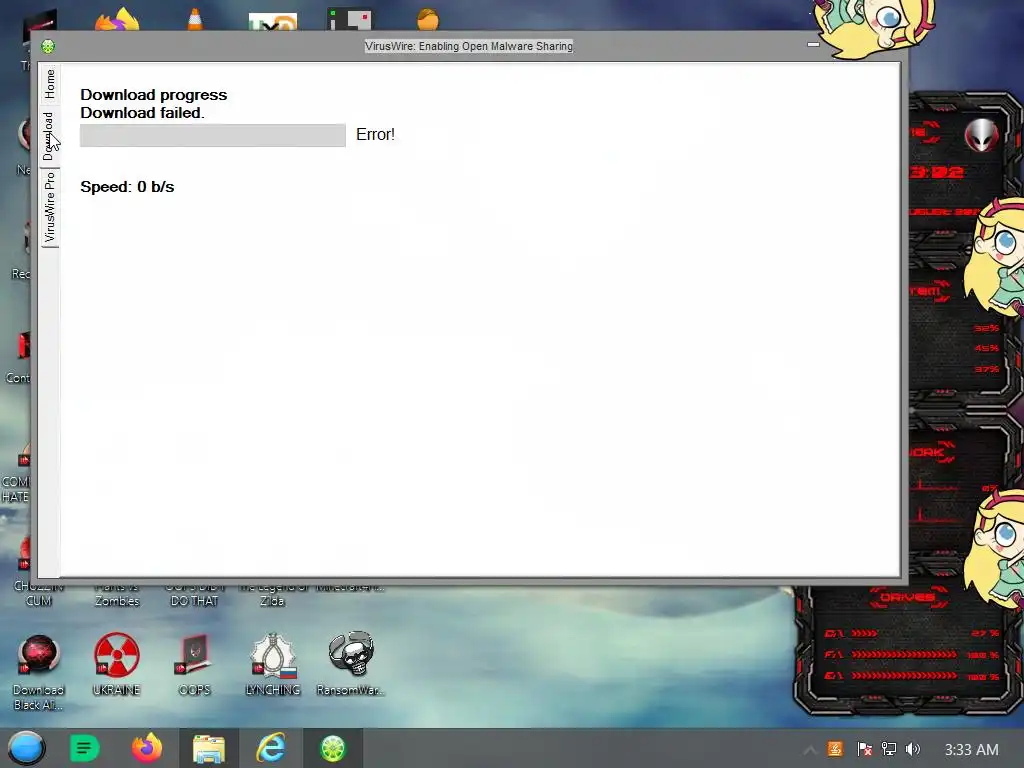
Task: Select the Download side tab
Action: pos(50,136)
